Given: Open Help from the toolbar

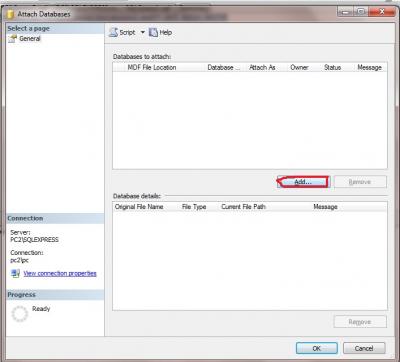Looking at the screenshot, I should (x=160, y=32).
